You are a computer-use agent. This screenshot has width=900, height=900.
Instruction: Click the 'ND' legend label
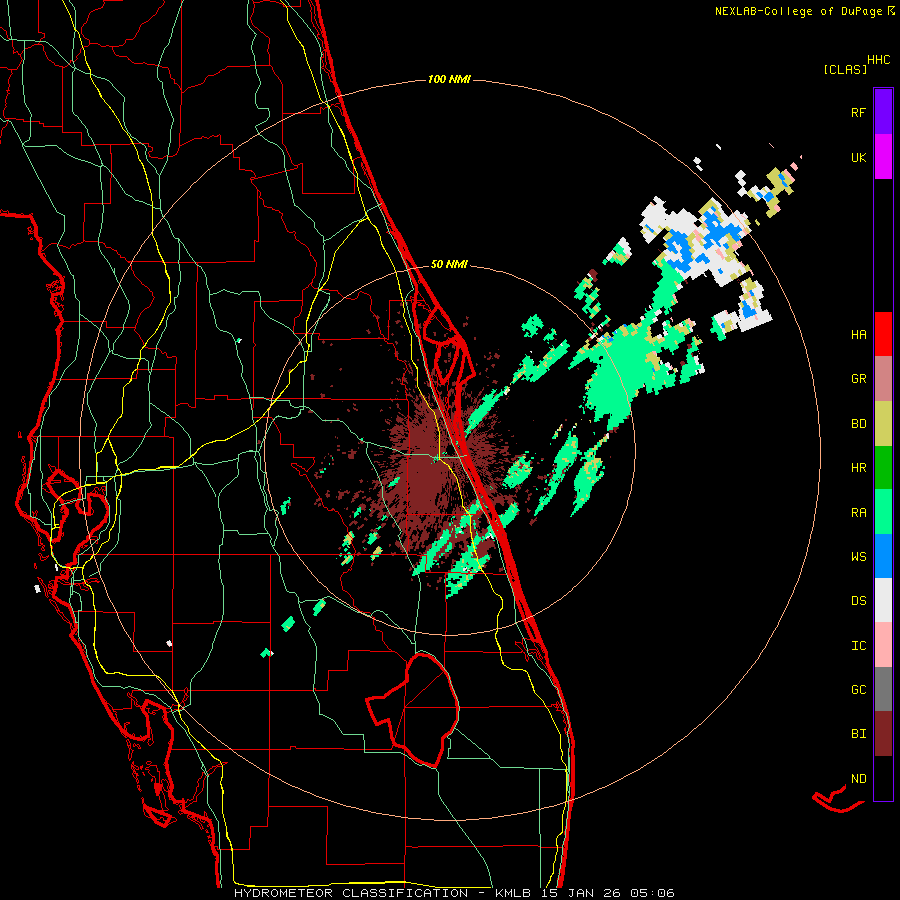(858, 779)
